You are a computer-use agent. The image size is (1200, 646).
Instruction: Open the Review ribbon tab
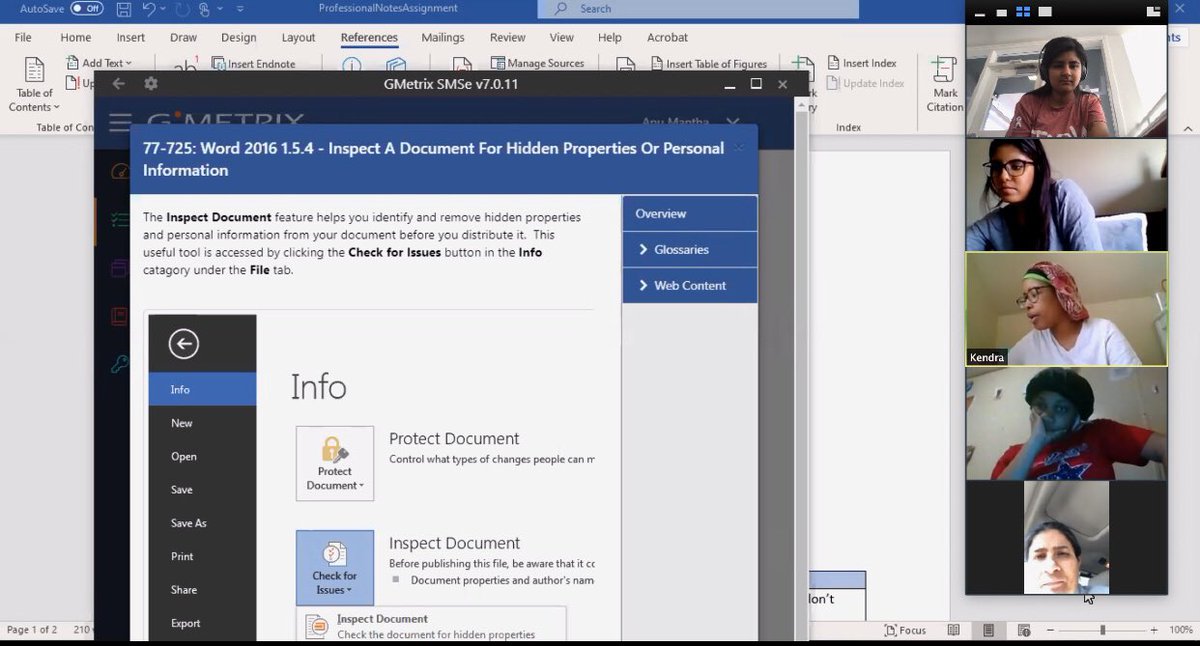[x=507, y=38]
